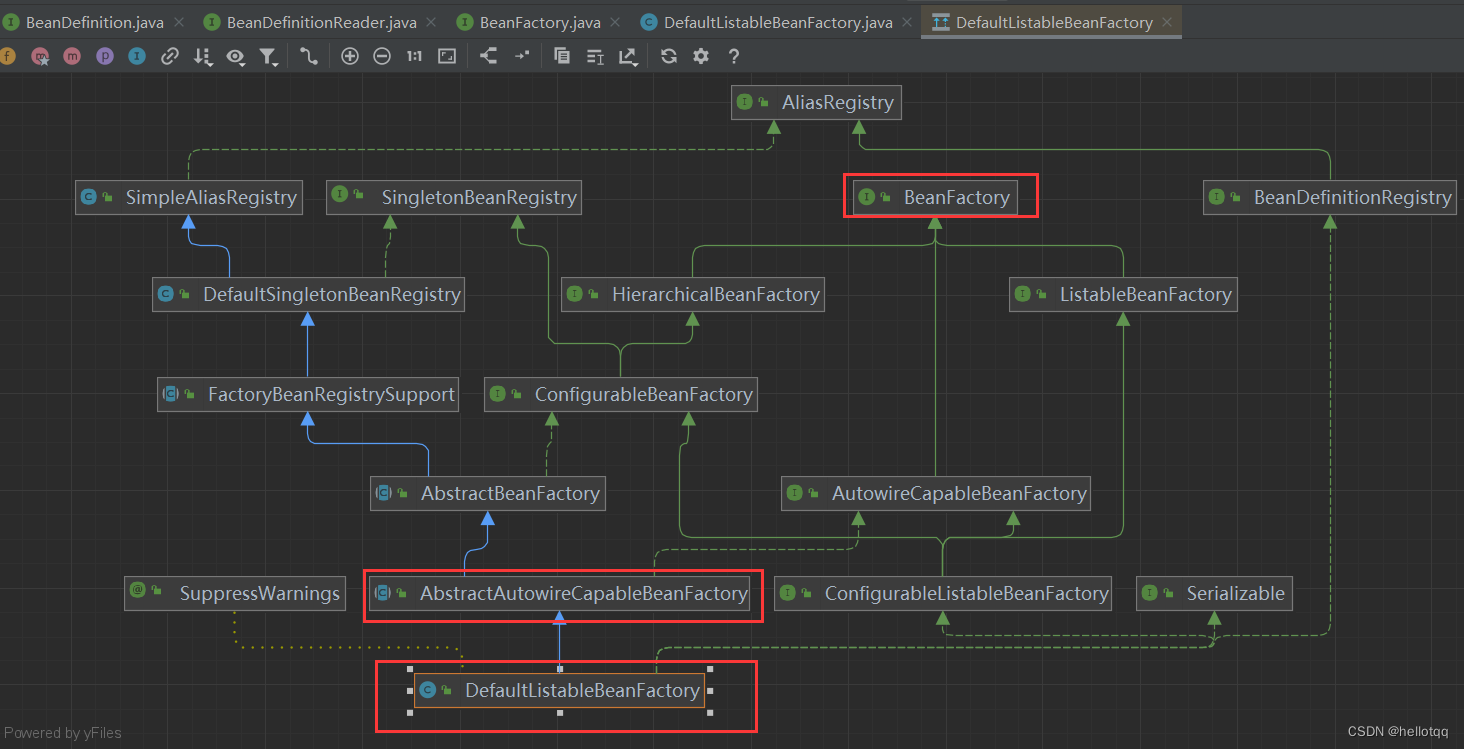
Task: Click the diagram icon on the last tab
Action: 940,22
